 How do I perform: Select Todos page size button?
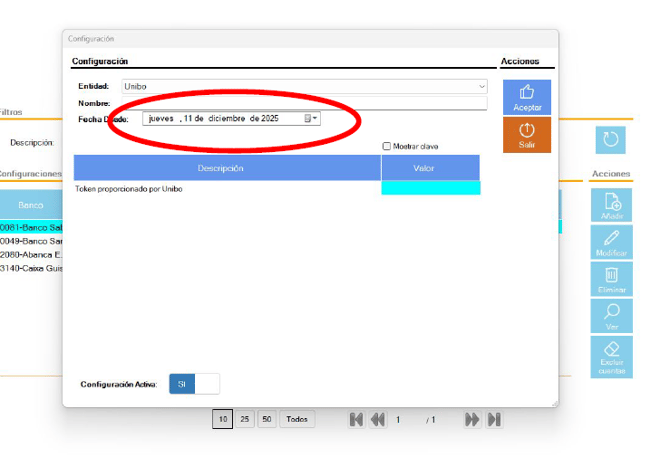[x=297, y=420]
